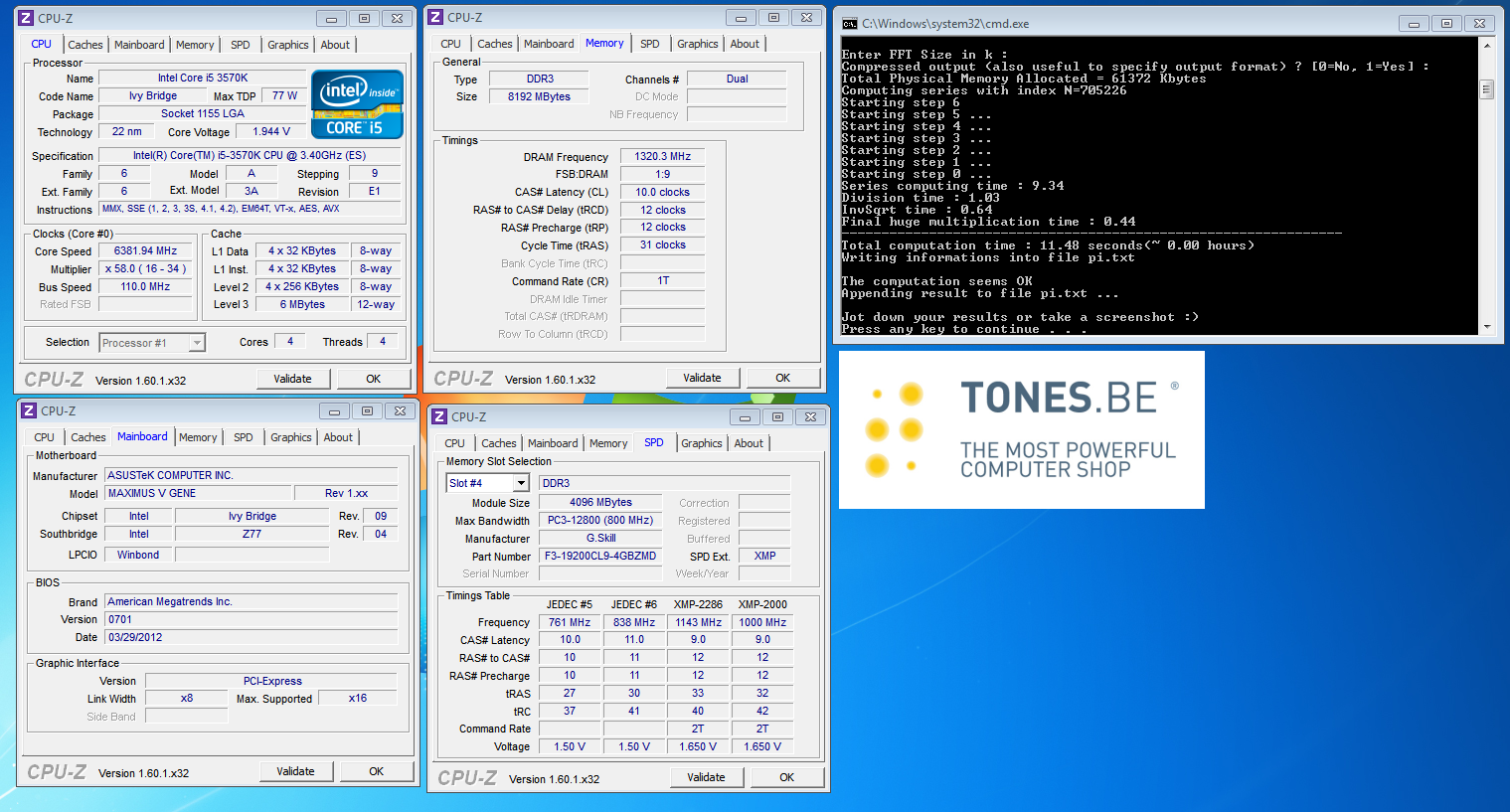Open Mainboard tab in the top-left CPU window
1510x812 pixels.
tap(139, 45)
